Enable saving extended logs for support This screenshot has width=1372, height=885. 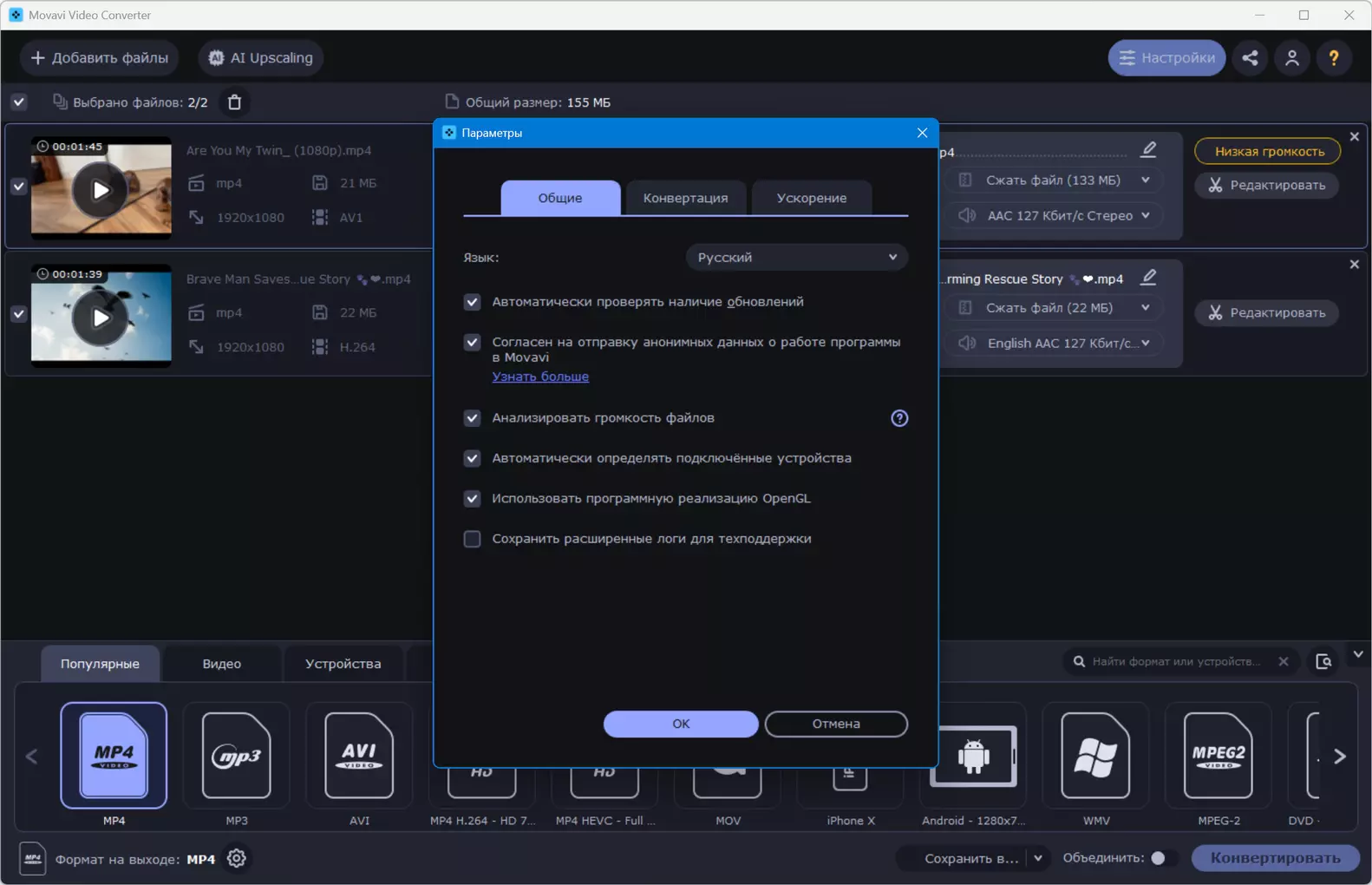tap(472, 539)
